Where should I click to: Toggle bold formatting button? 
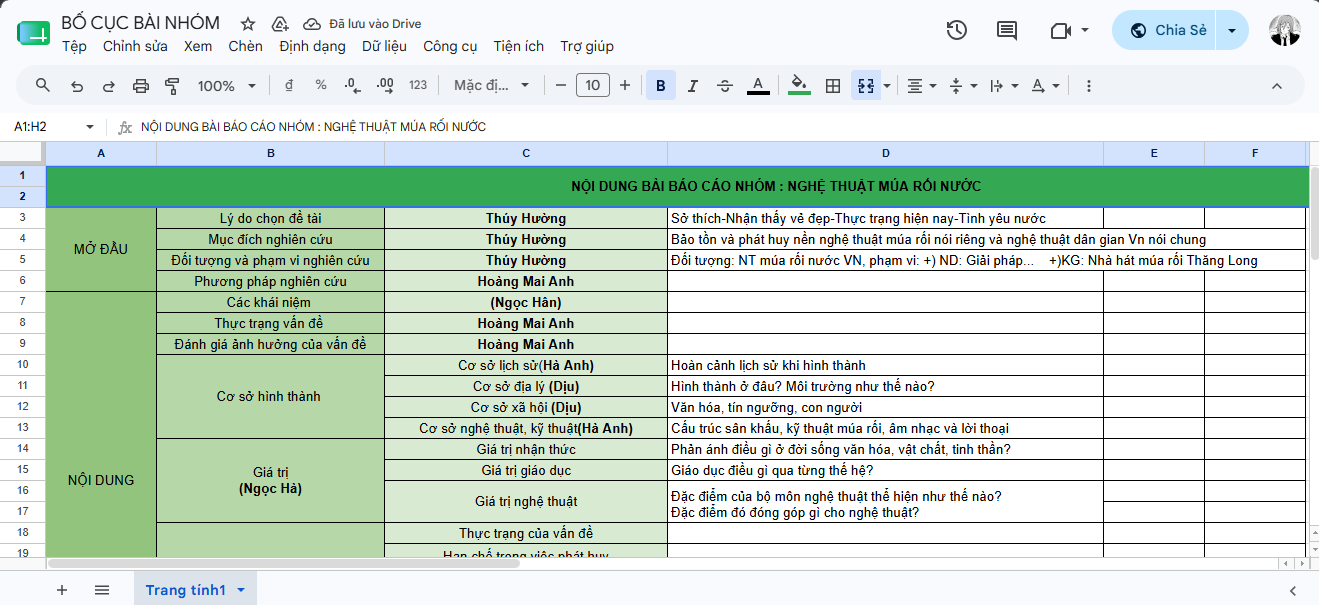pyautogui.click(x=661, y=86)
